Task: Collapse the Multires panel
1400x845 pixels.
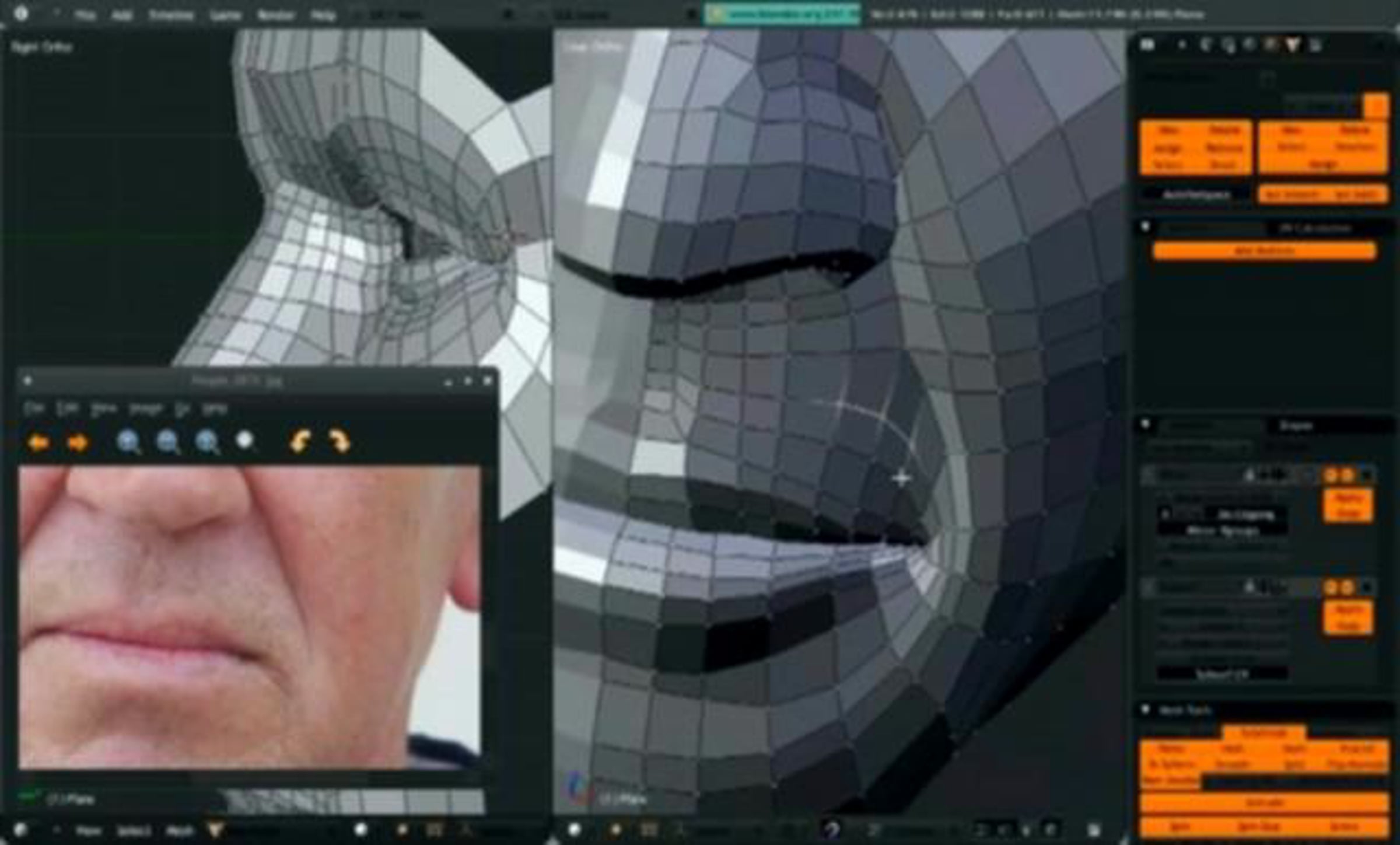Action: pos(1145,227)
